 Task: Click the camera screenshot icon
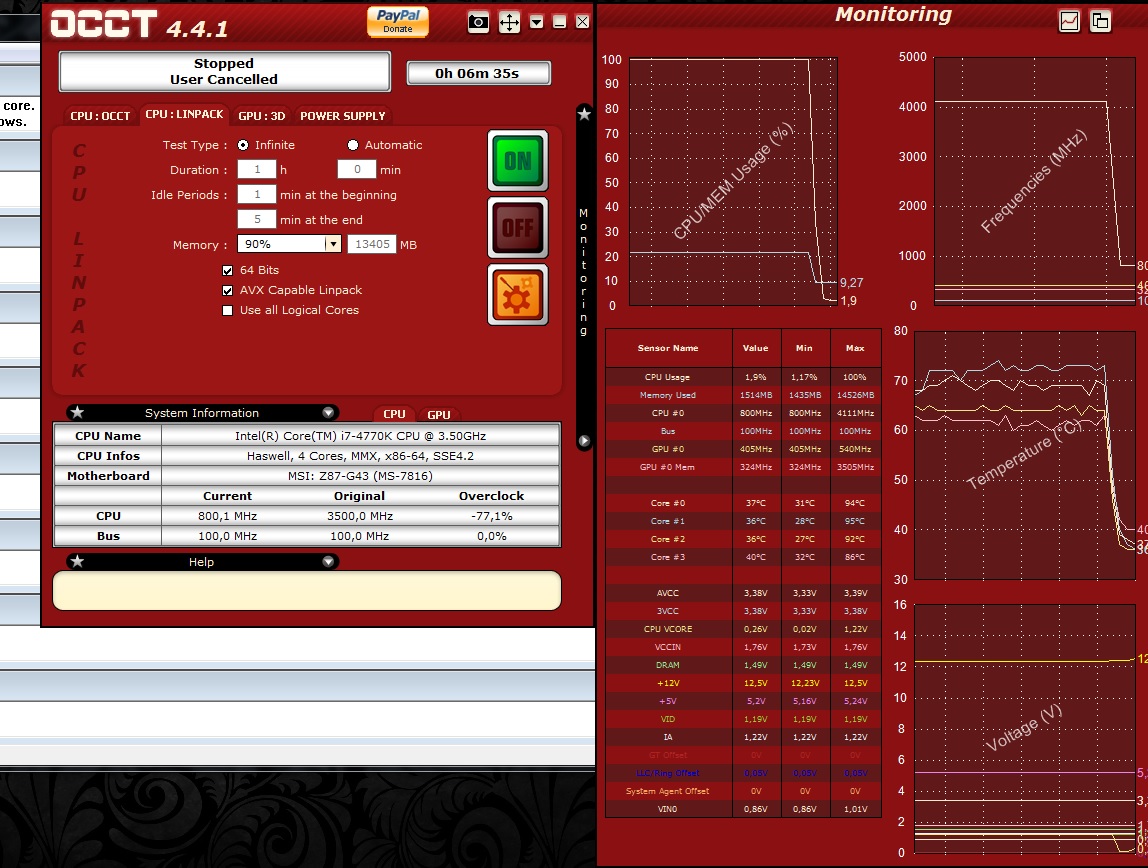[479, 22]
